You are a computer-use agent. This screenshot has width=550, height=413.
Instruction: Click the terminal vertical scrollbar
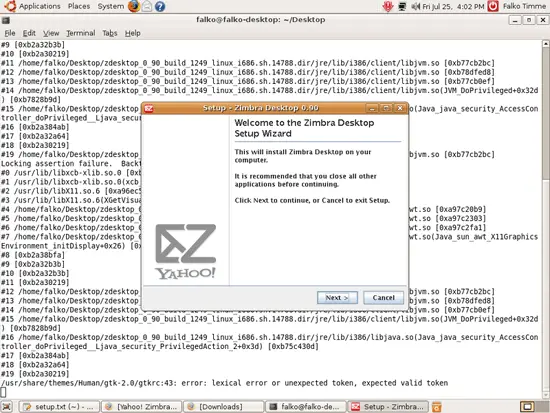coord(545,219)
